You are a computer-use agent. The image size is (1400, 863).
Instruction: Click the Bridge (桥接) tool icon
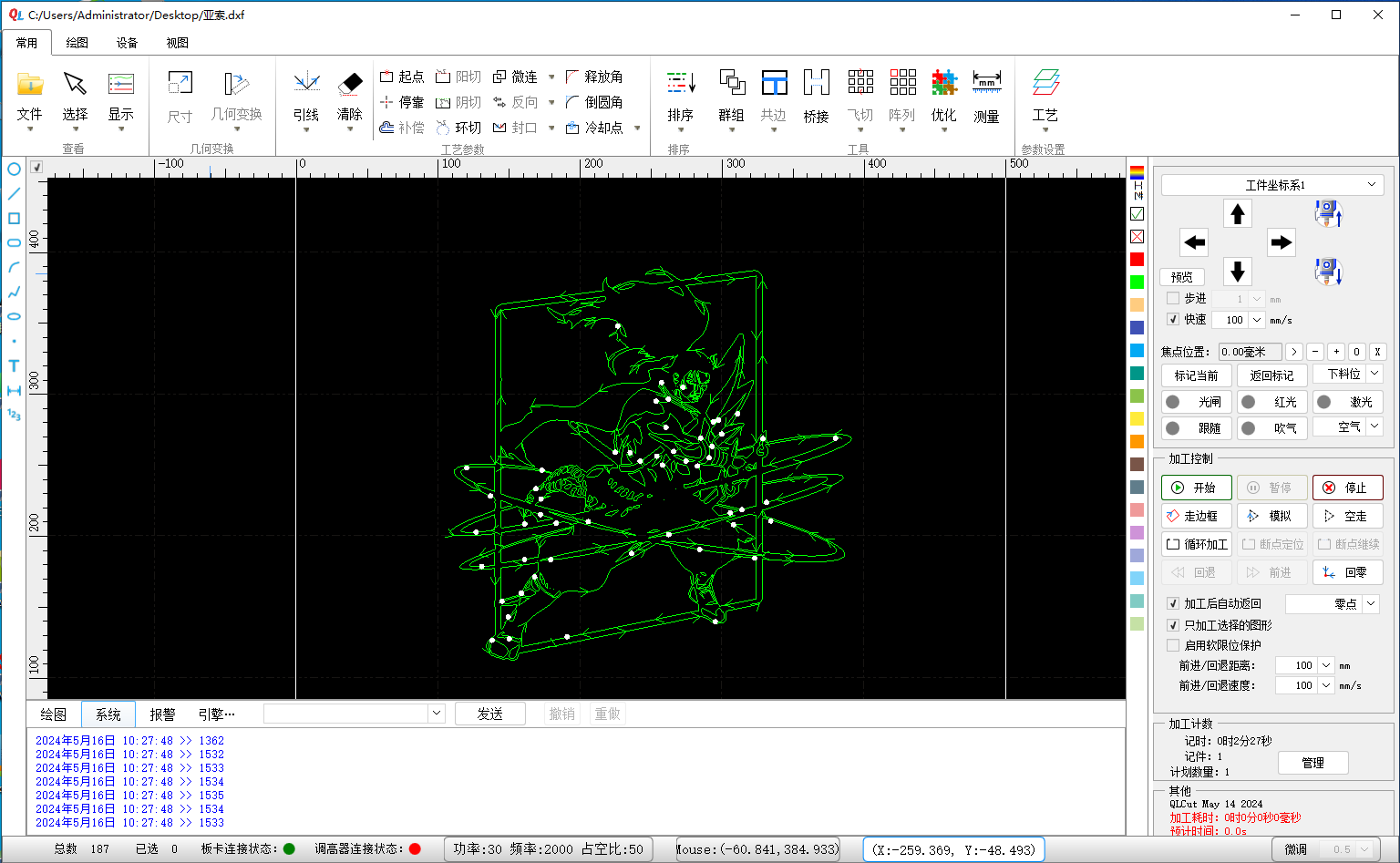pos(816,84)
